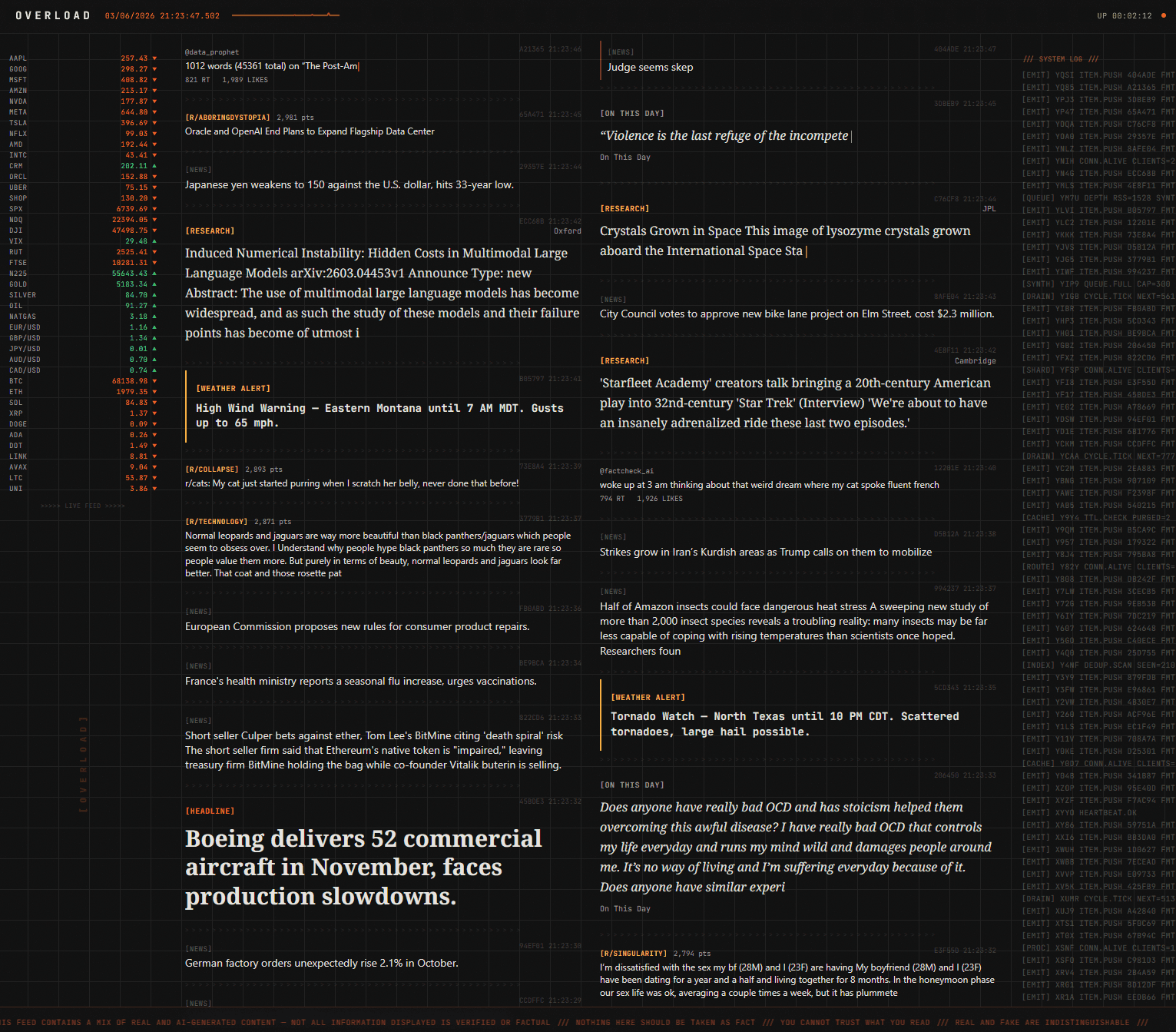Image resolution: width=1176 pixels, height=1032 pixels.
Task: Click the orange alert bar beside High Wind Warning
Action: click(187, 409)
